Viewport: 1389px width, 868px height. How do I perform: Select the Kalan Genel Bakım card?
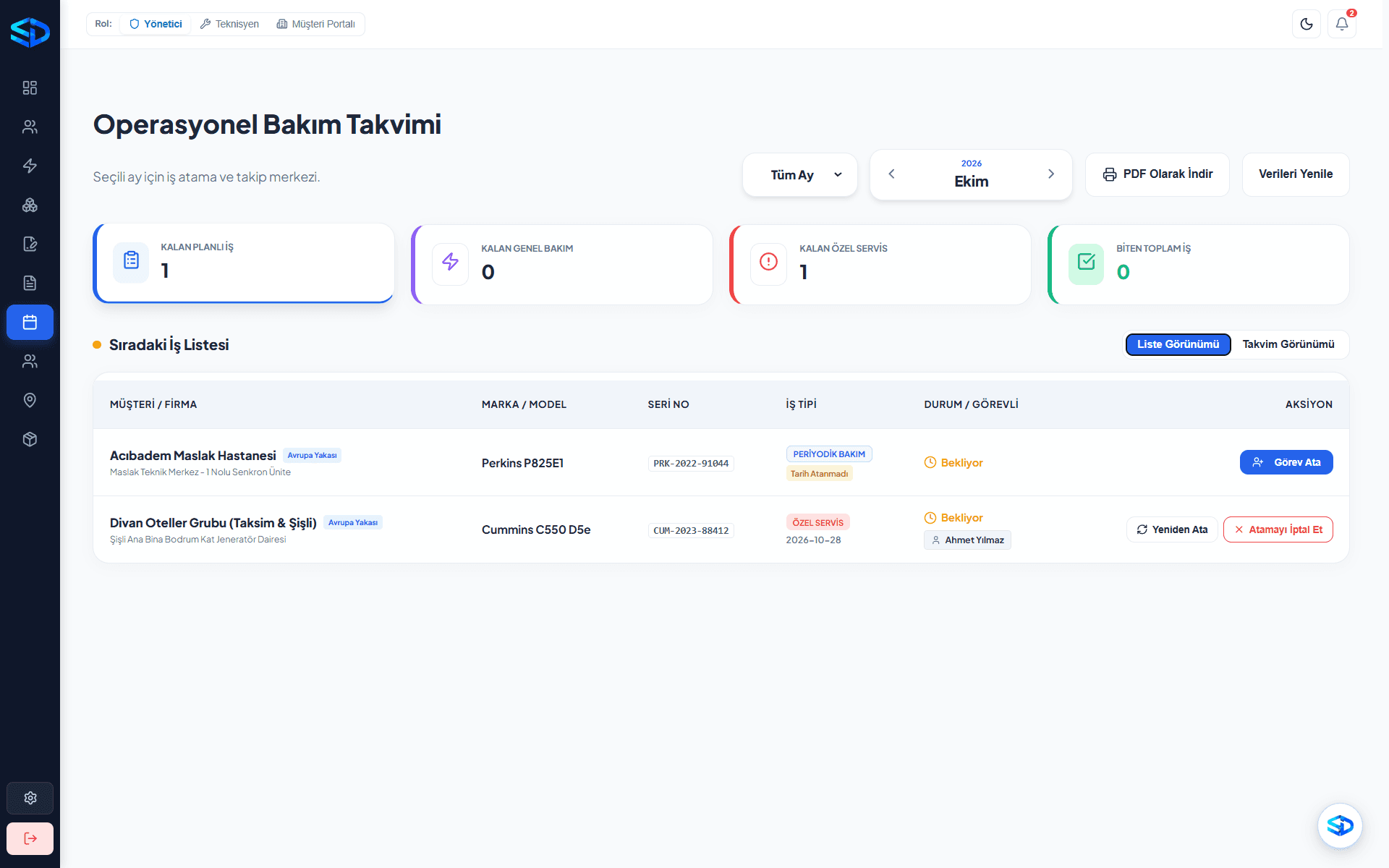[562, 265]
